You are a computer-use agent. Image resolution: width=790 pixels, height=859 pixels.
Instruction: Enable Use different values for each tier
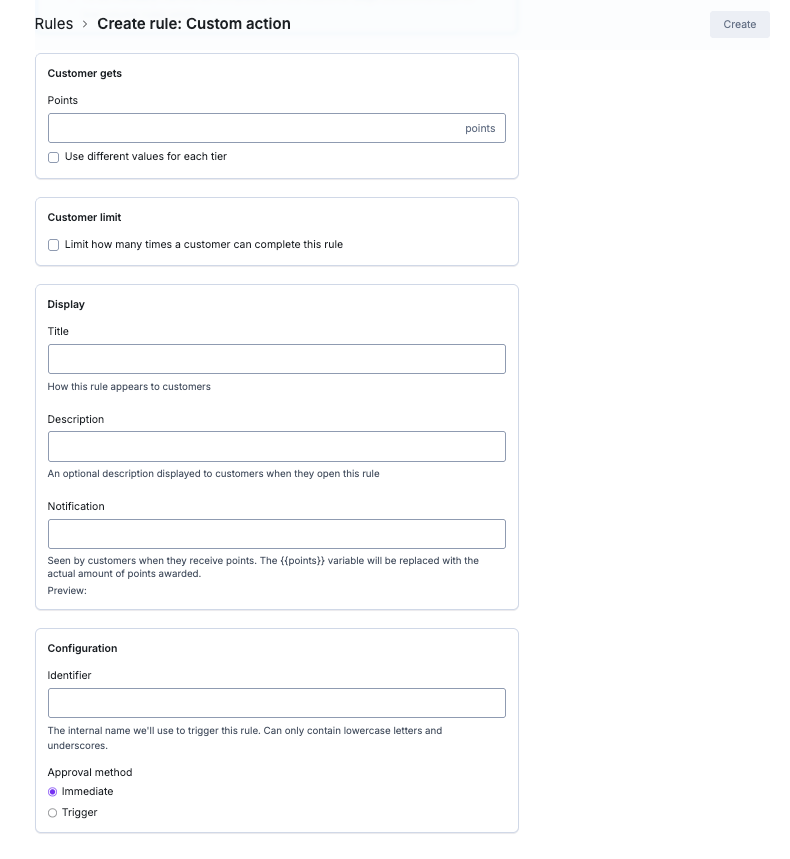pyautogui.click(x=53, y=157)
